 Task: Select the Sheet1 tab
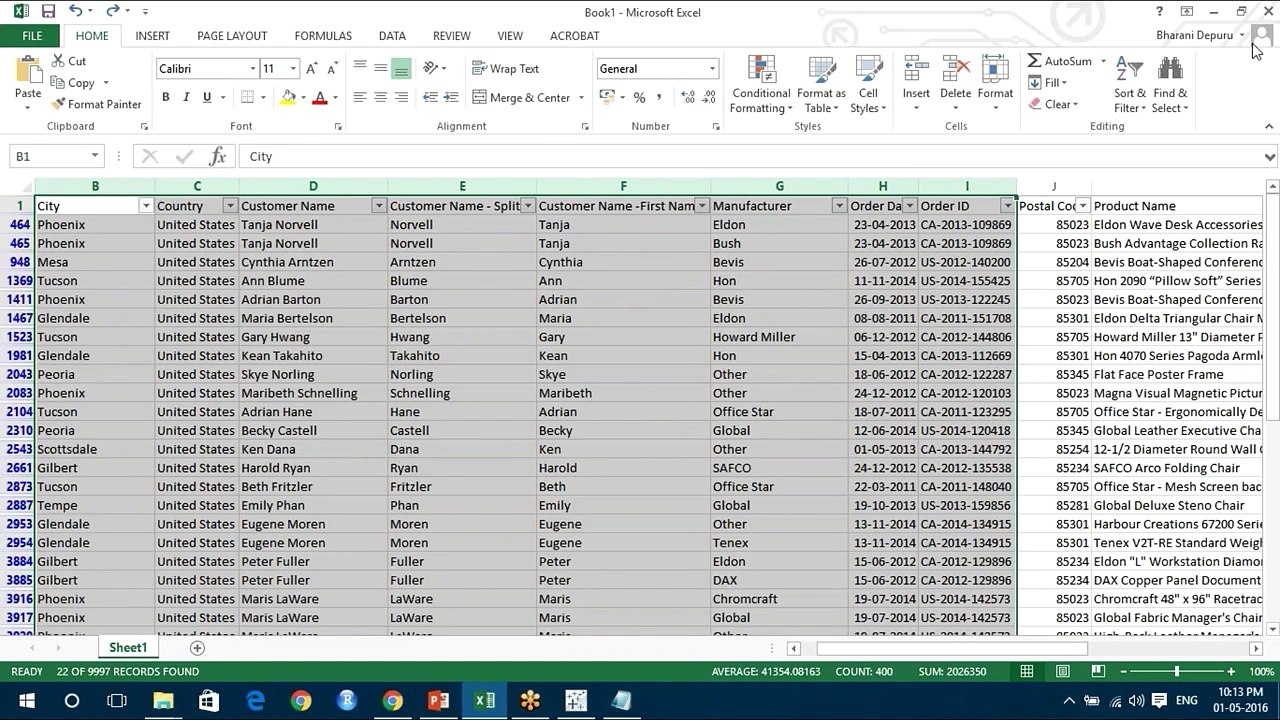[128, 648]
